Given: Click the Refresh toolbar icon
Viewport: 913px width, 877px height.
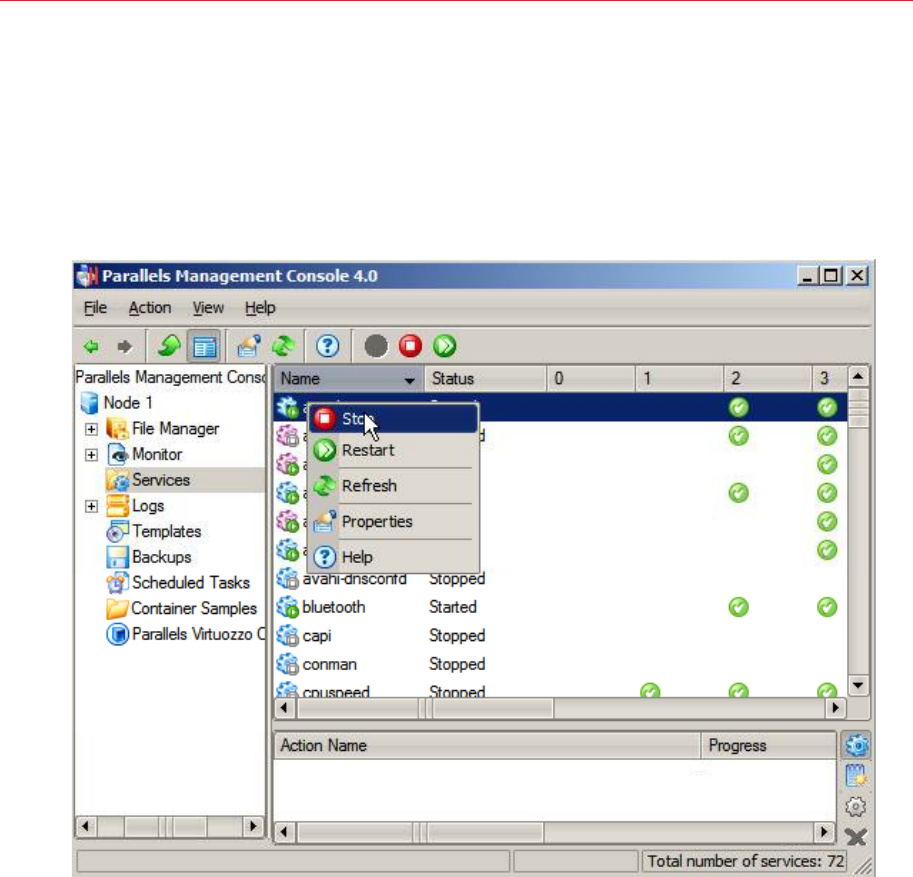Looking at the screenshot, I should [284, 346].
